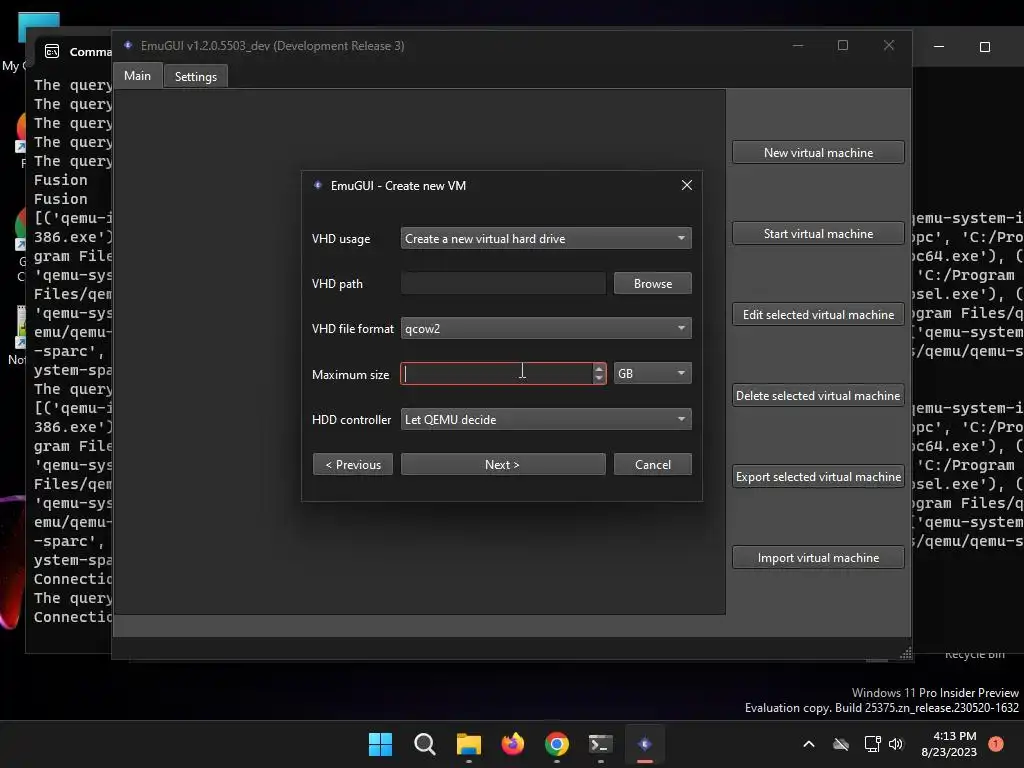The height and width of the screenshot is (768, 1024).
Task: Minimize the Command Prompt window
Action: tap(939, 46)
